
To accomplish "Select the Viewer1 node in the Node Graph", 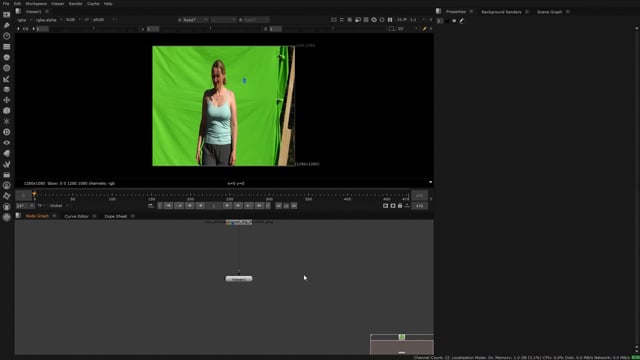I will tap(239, 279).
